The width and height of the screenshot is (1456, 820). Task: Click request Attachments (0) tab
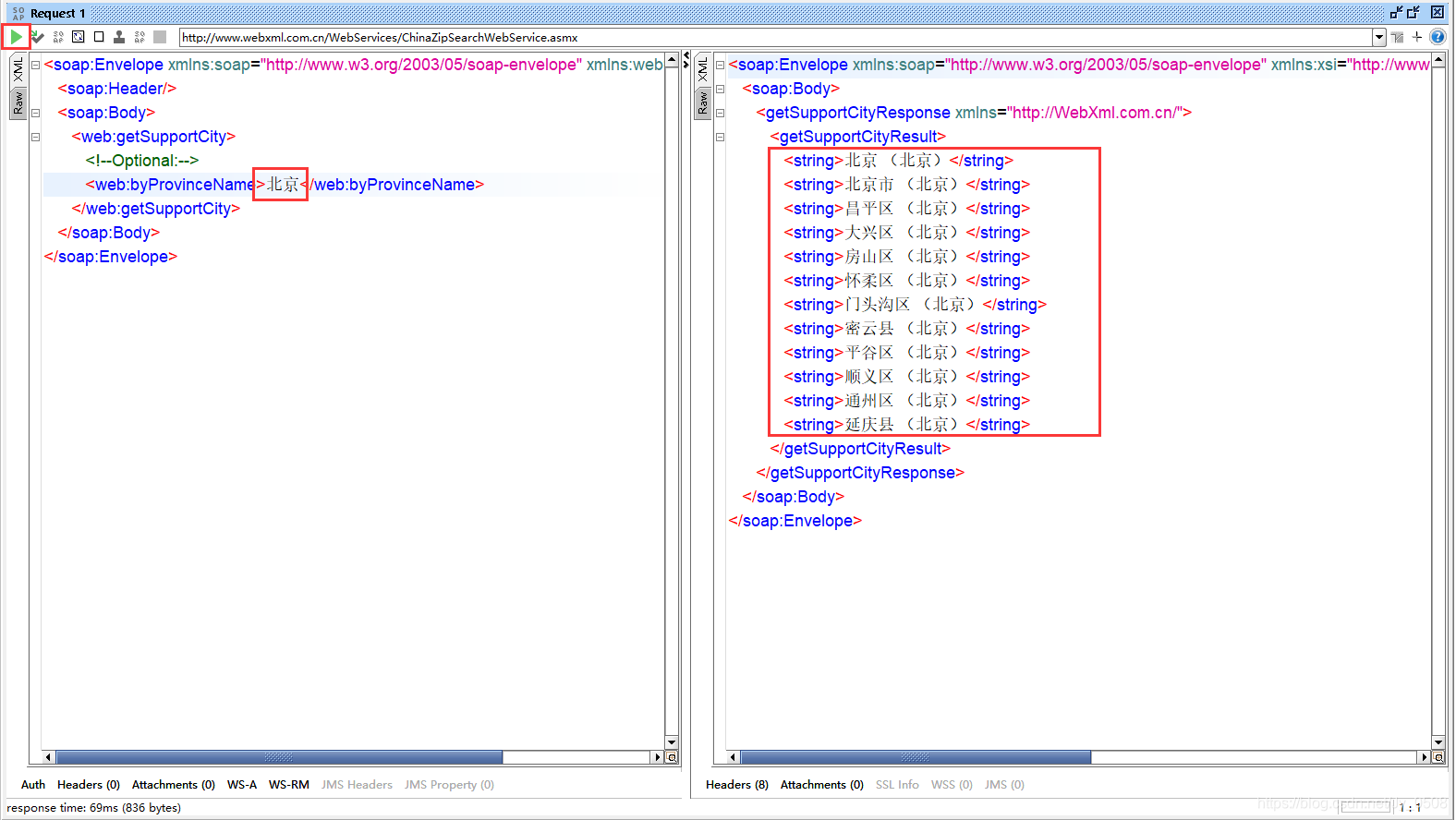(x=173, y=785)
